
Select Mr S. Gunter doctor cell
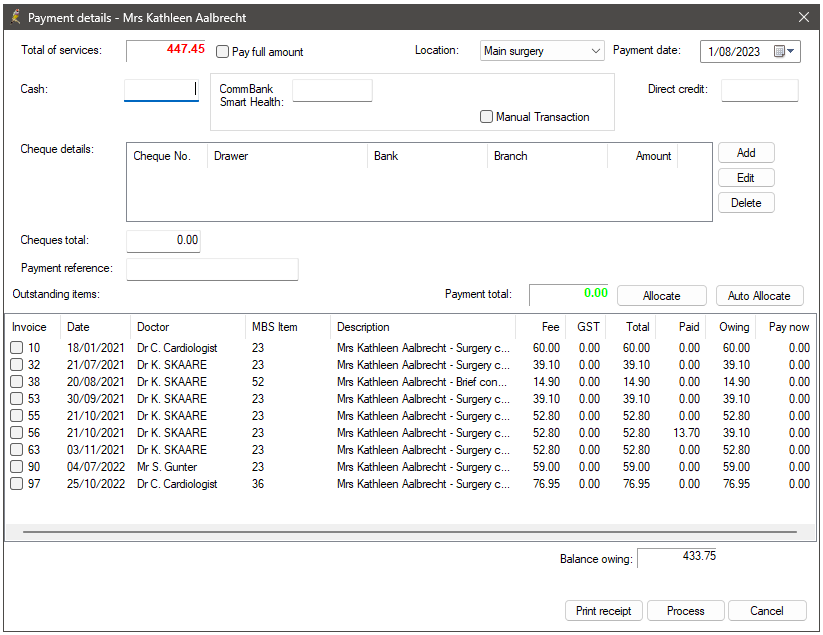167,467
